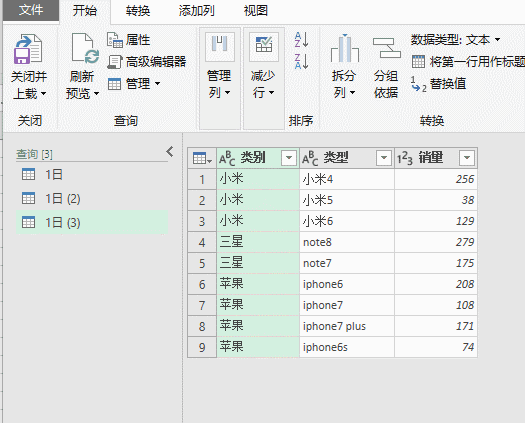Open query 属性 properties

click(x=129, y=40)
